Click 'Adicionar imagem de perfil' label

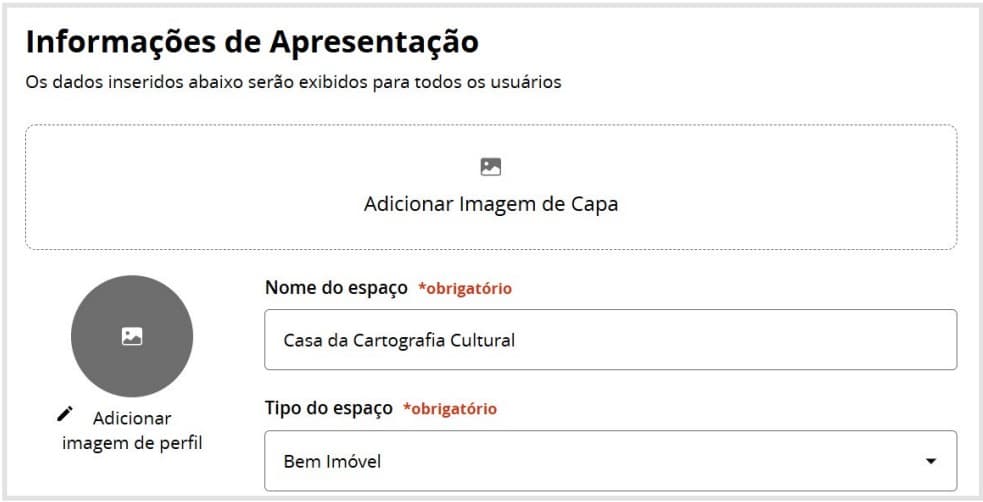(x=132, y=430)
